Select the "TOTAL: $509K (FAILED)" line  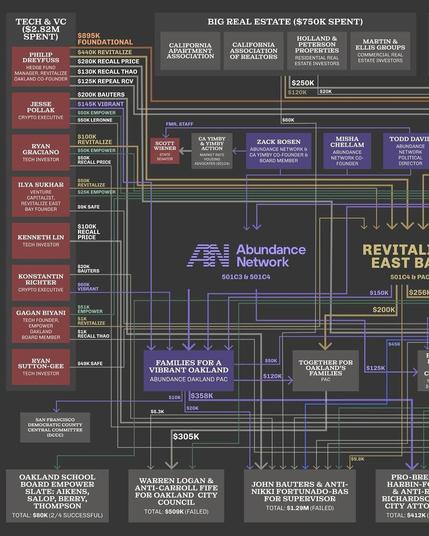176,512
